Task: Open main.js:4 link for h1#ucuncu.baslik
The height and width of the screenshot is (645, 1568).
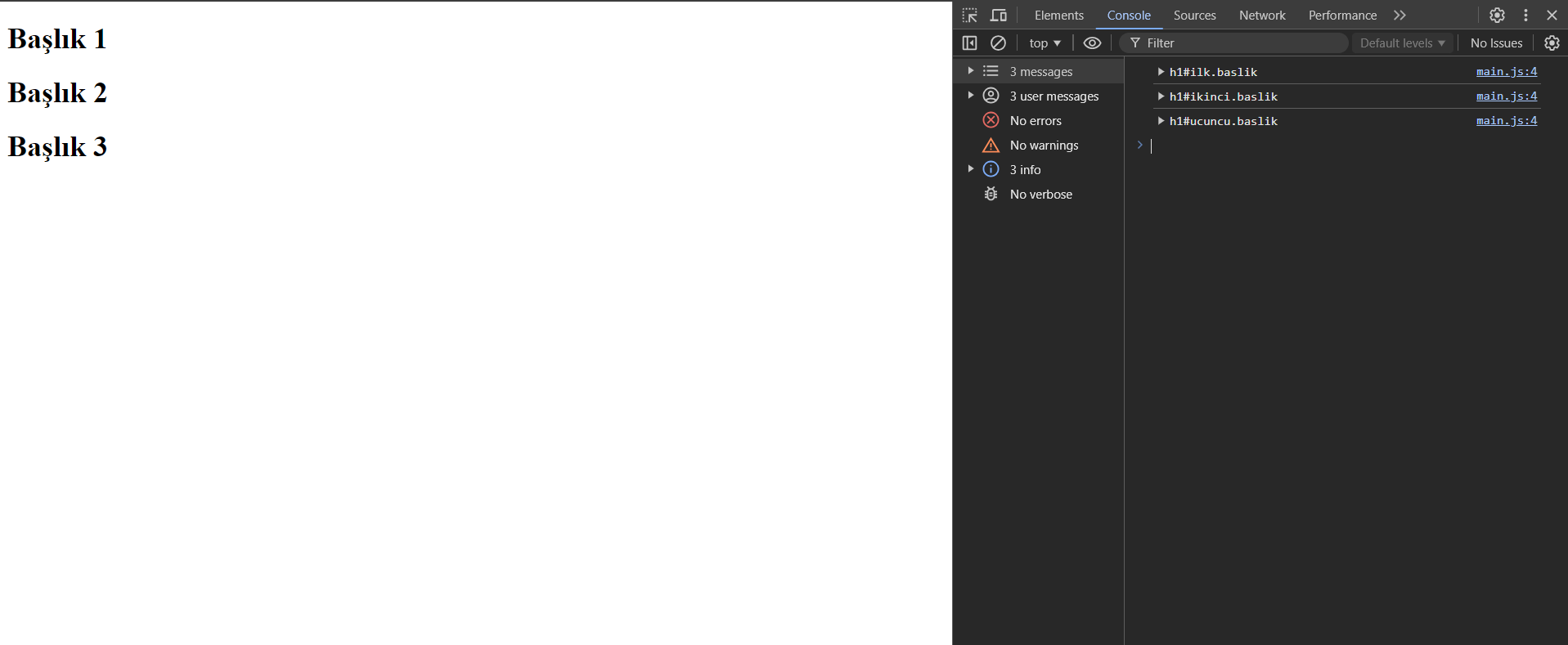Action: coord(1507,121)
